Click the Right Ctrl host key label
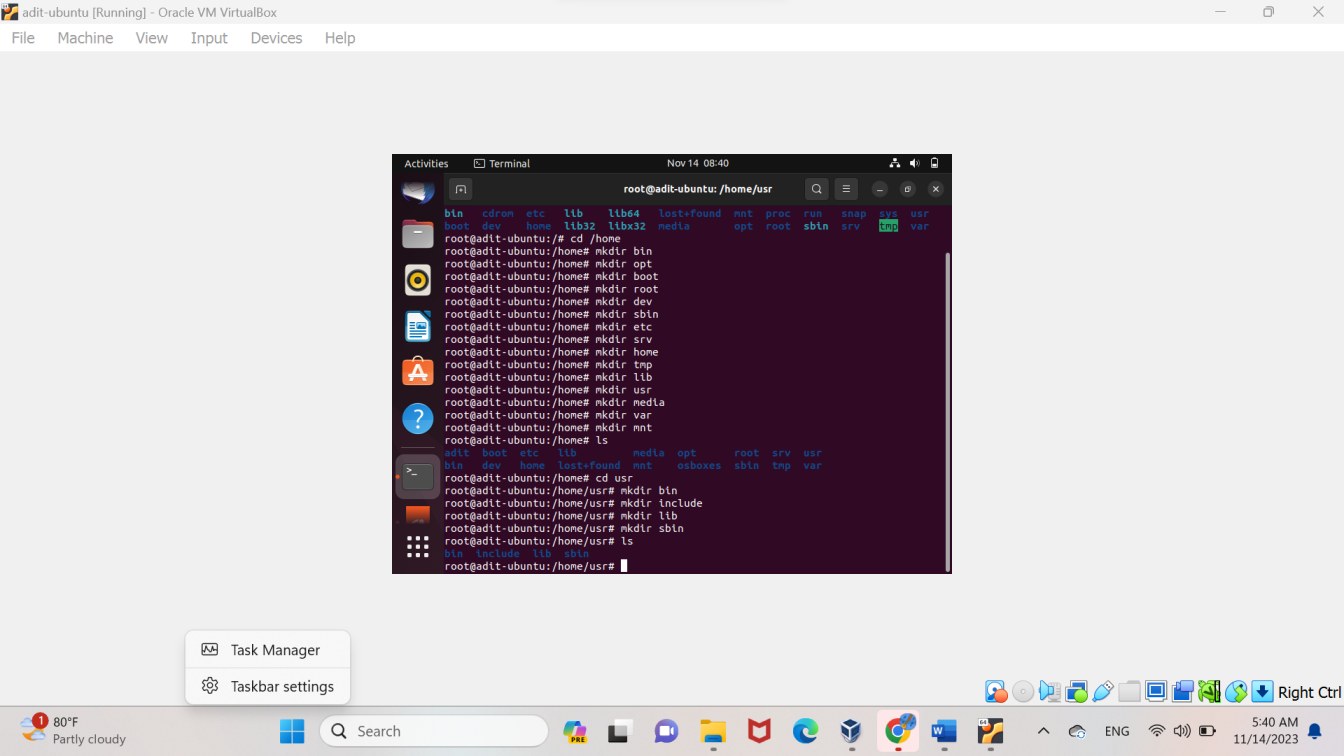 (1309, 692)
